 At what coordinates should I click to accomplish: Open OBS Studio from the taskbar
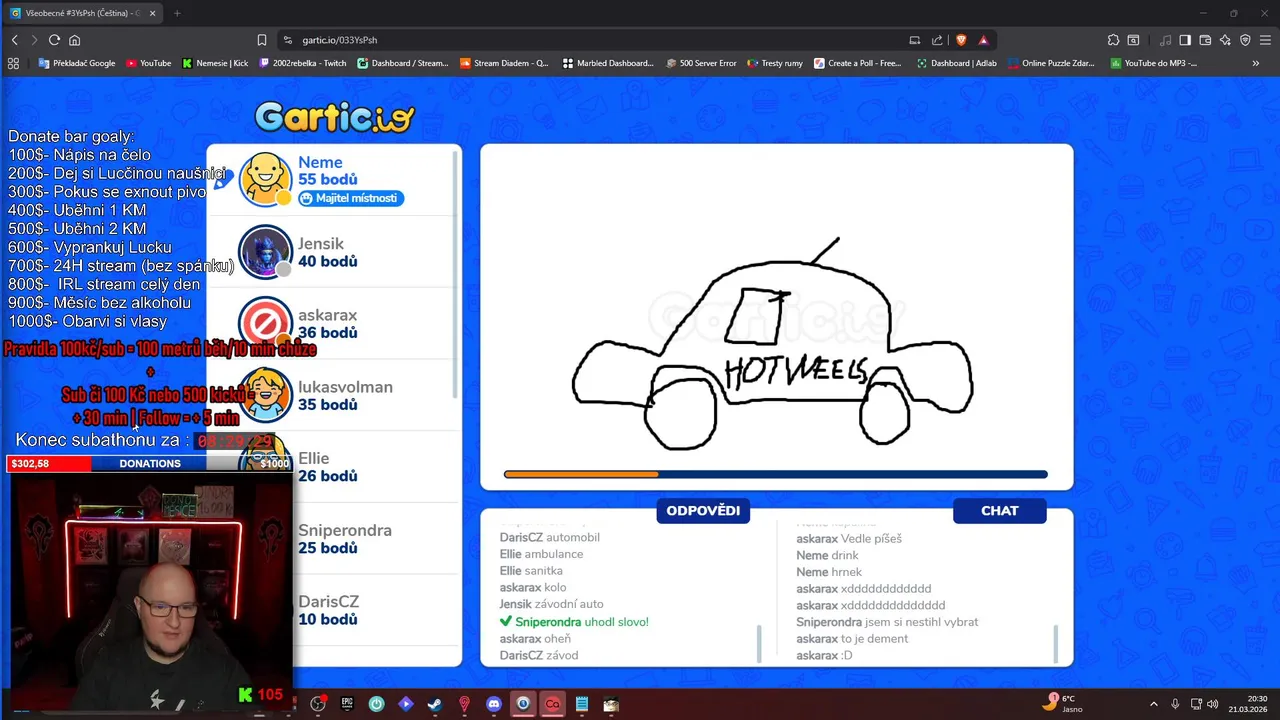click(318, 704)
